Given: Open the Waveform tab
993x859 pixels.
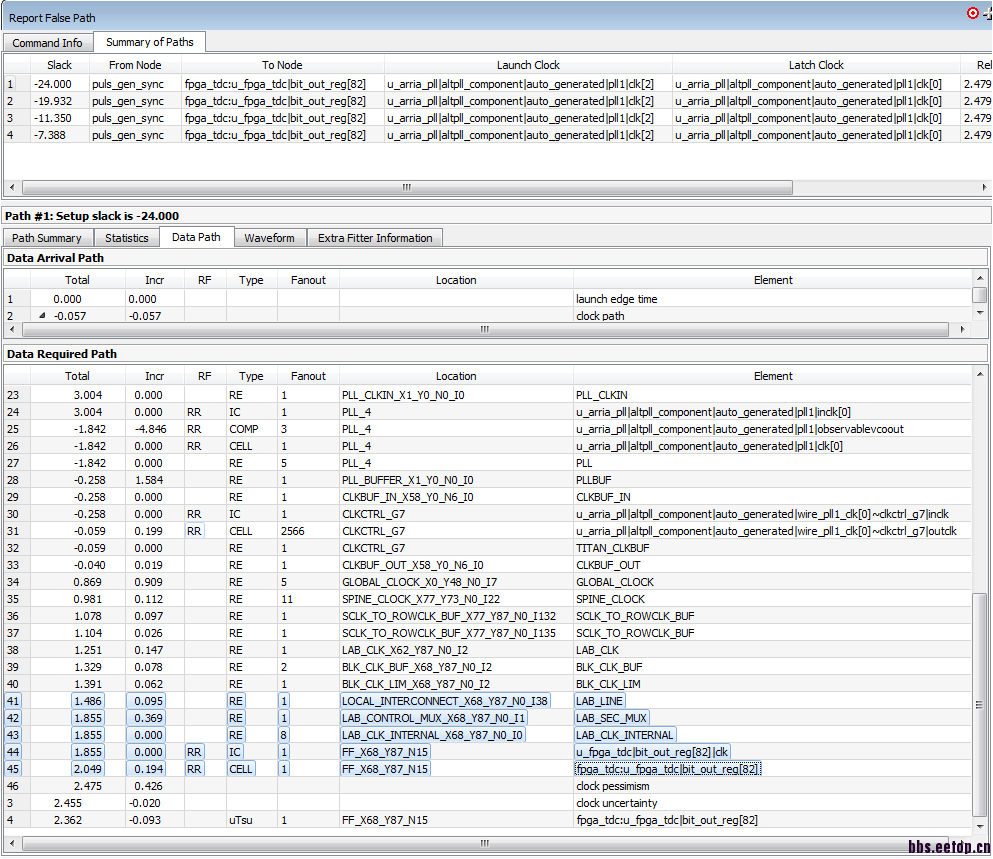Looking at the screenshot, I should point(269,238).
